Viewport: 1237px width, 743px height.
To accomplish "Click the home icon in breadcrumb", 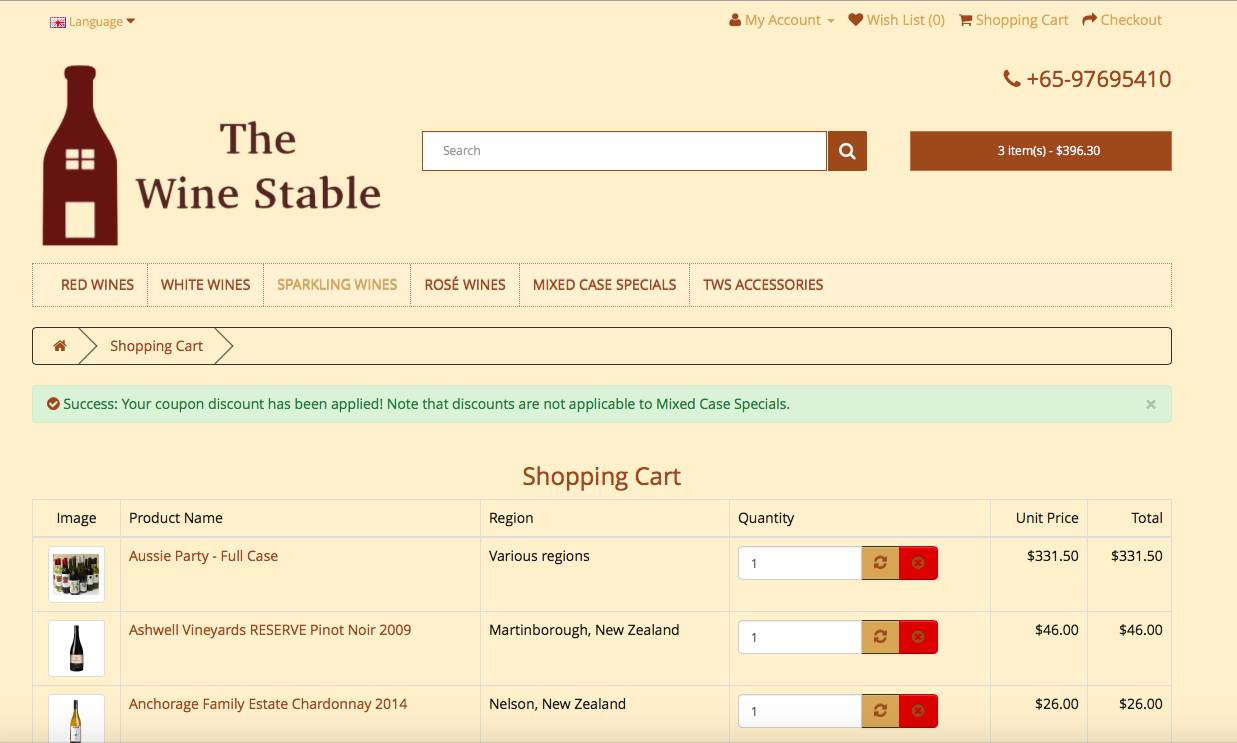I will pyautogui.click(x=60, y=346).
